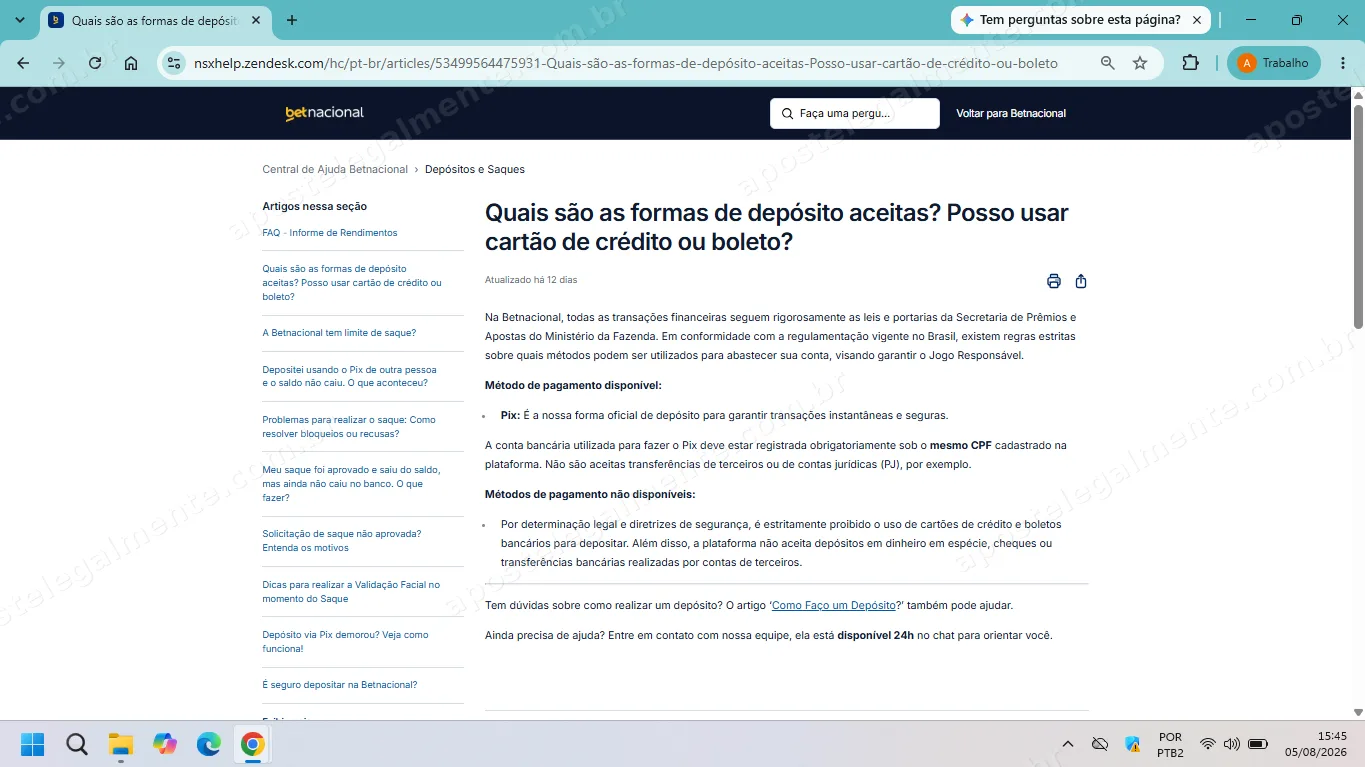Open the tab search dropdown arrow
This screenshot has height=767, width=1365.
(19, 20)
